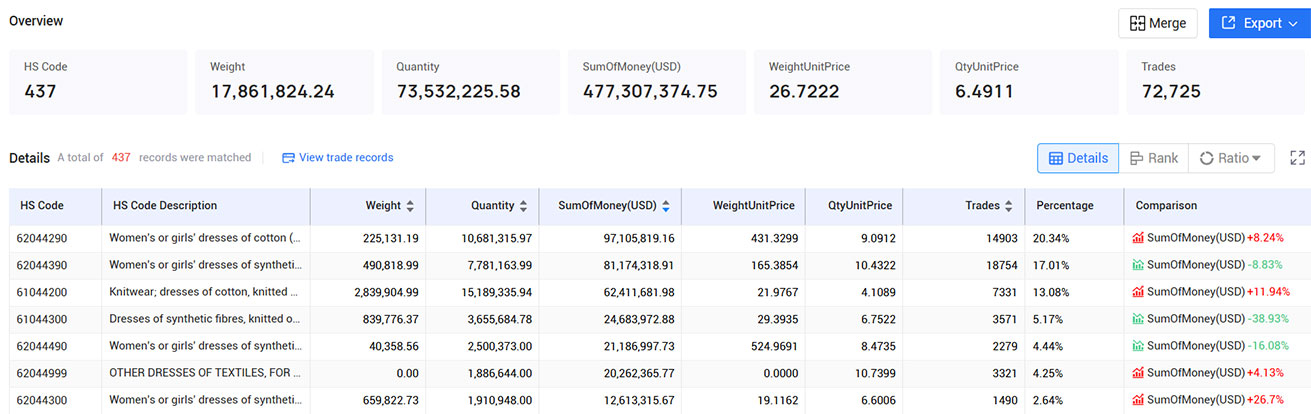The height and width of the screenshot is (414, 1311).
Task: Click the Merge button
Action: [x=1157, y=23]
